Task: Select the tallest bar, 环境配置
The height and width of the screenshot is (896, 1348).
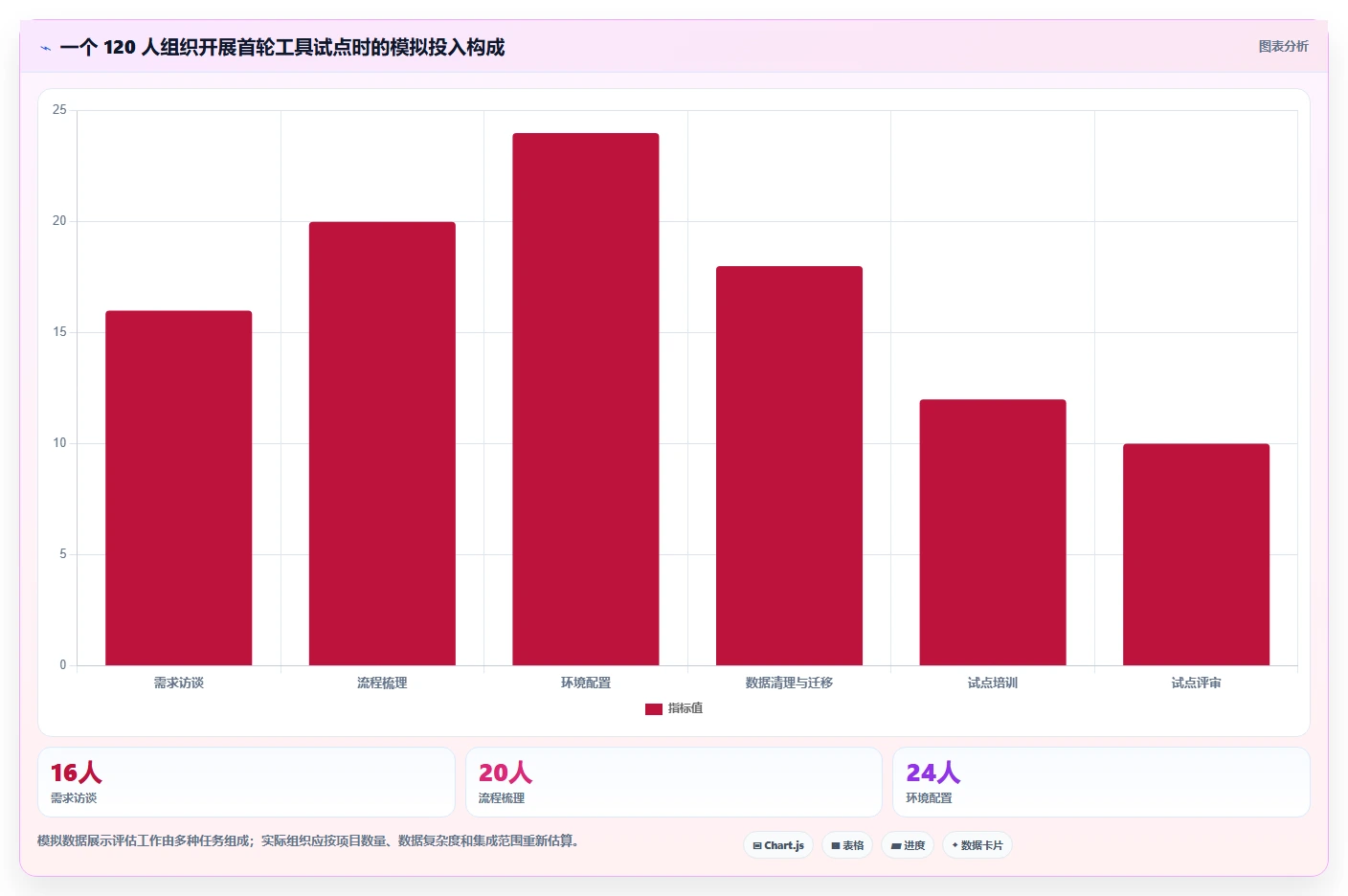Action: coord(586,399)
